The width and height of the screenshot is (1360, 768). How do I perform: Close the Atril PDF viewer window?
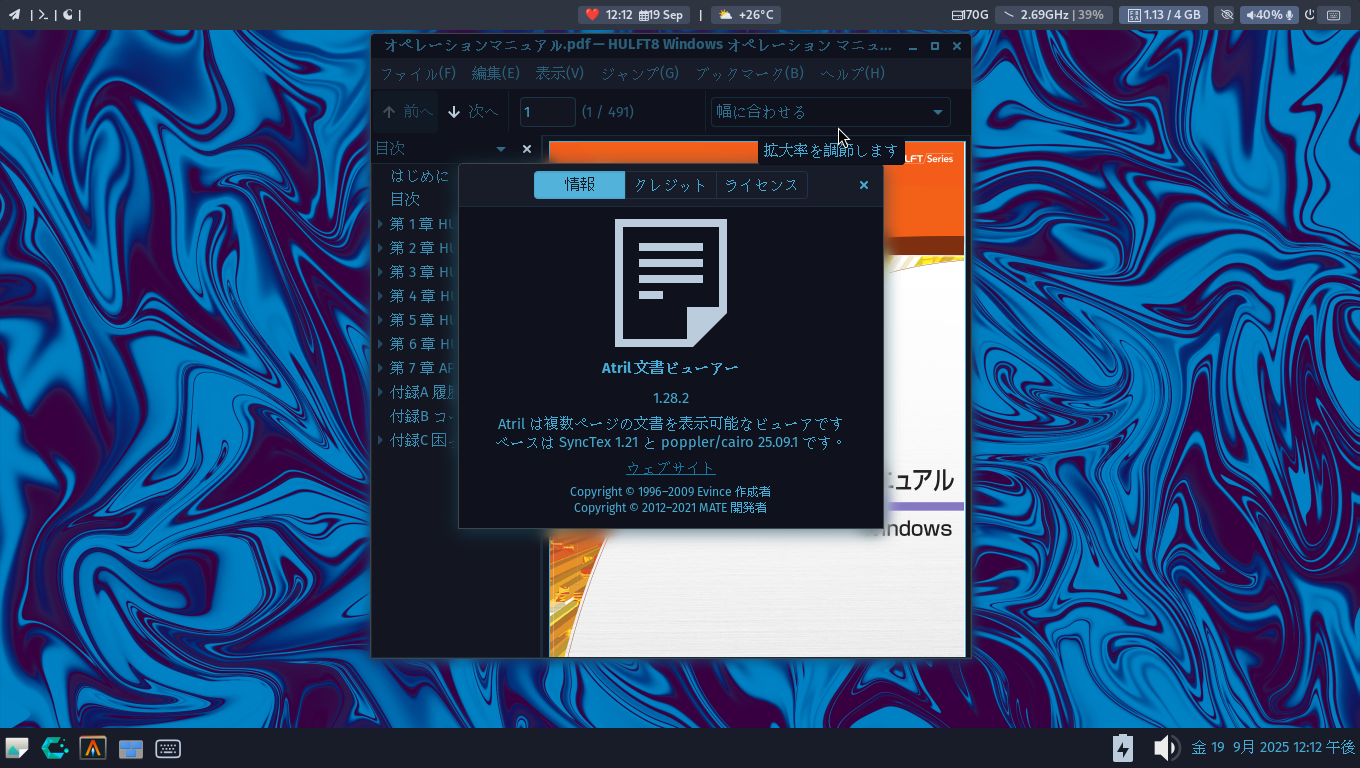click(x=957, y=46)
